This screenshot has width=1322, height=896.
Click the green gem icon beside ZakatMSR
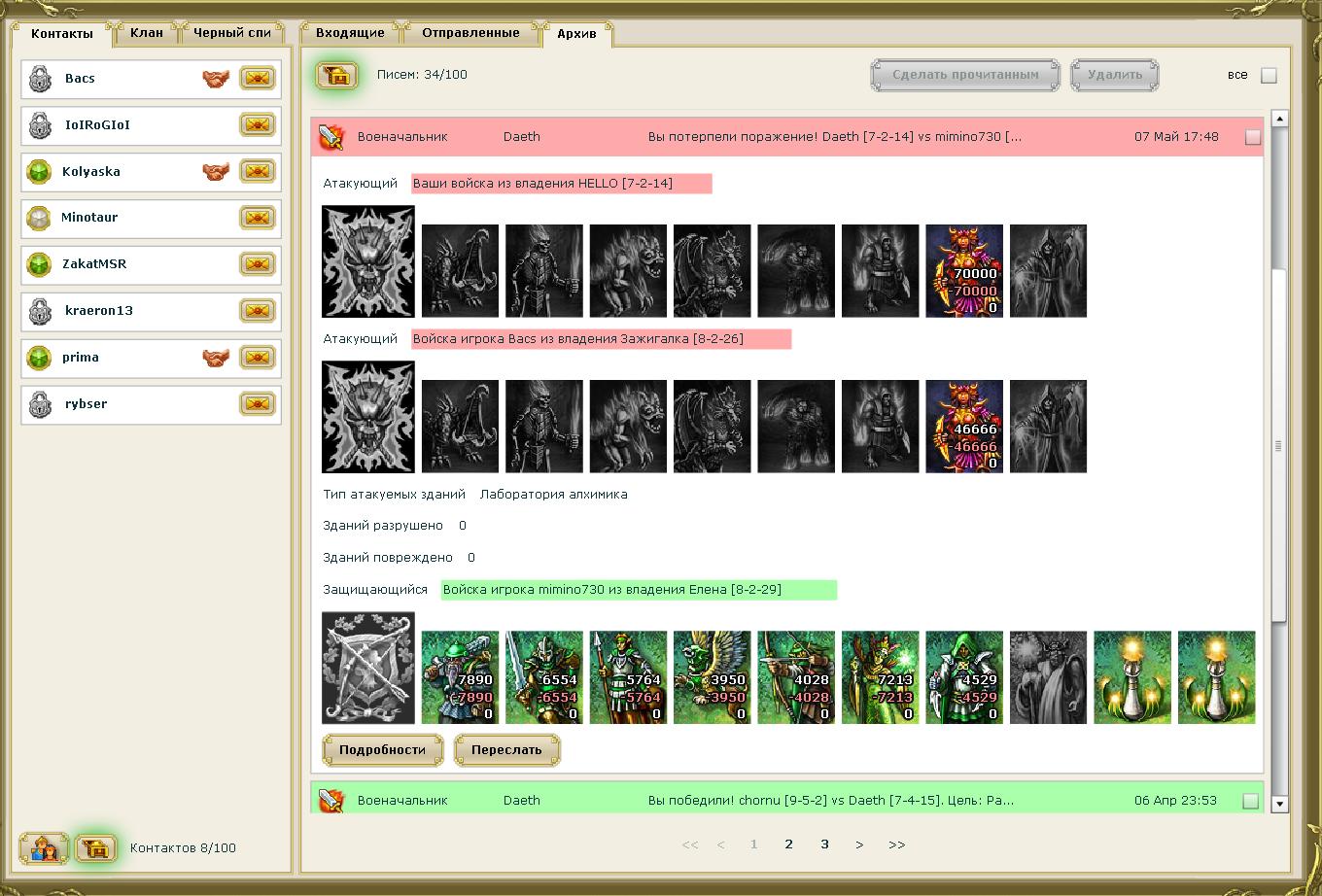point(39,264)
